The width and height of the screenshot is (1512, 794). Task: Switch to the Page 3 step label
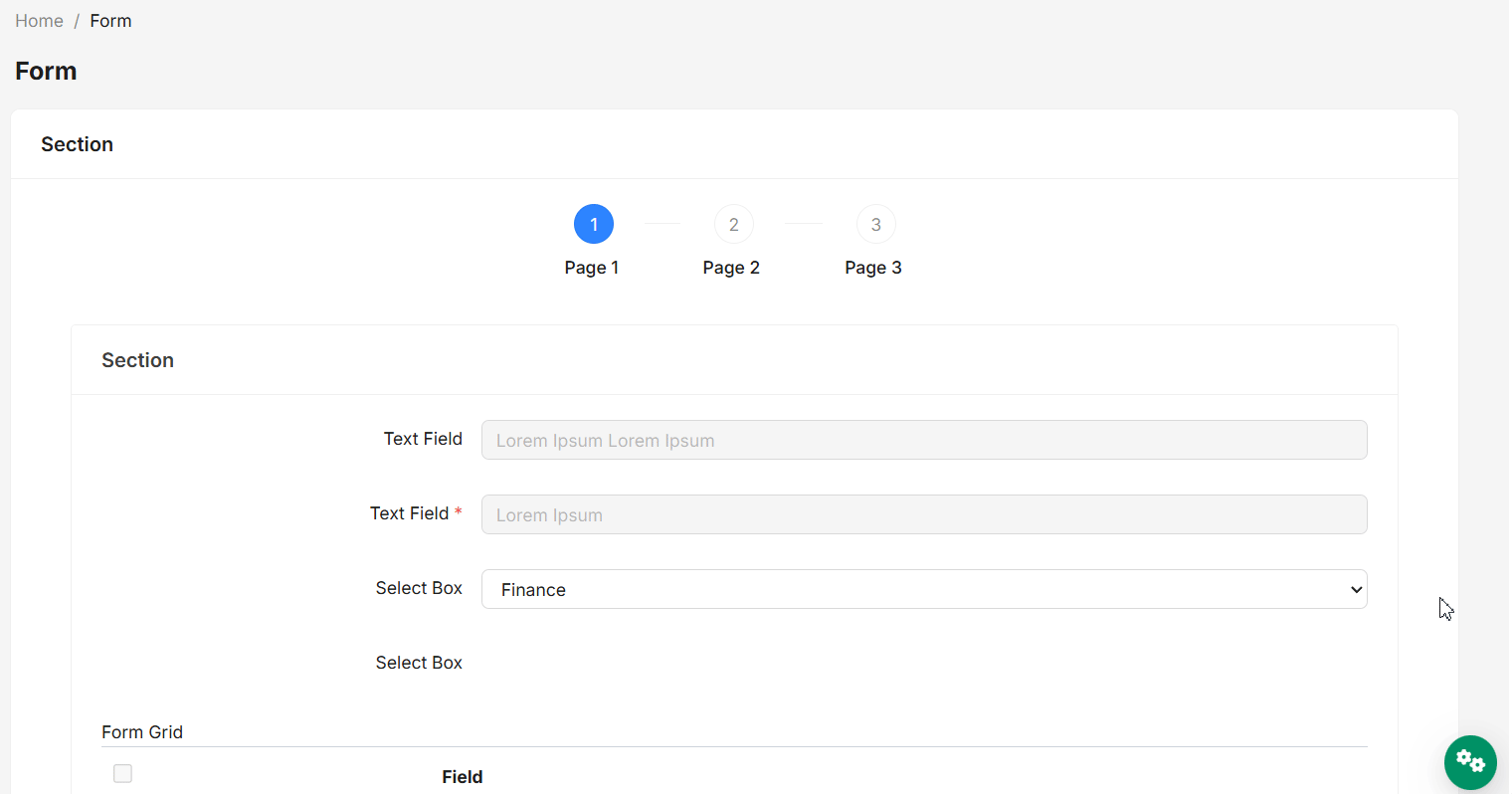coord(873,268)
